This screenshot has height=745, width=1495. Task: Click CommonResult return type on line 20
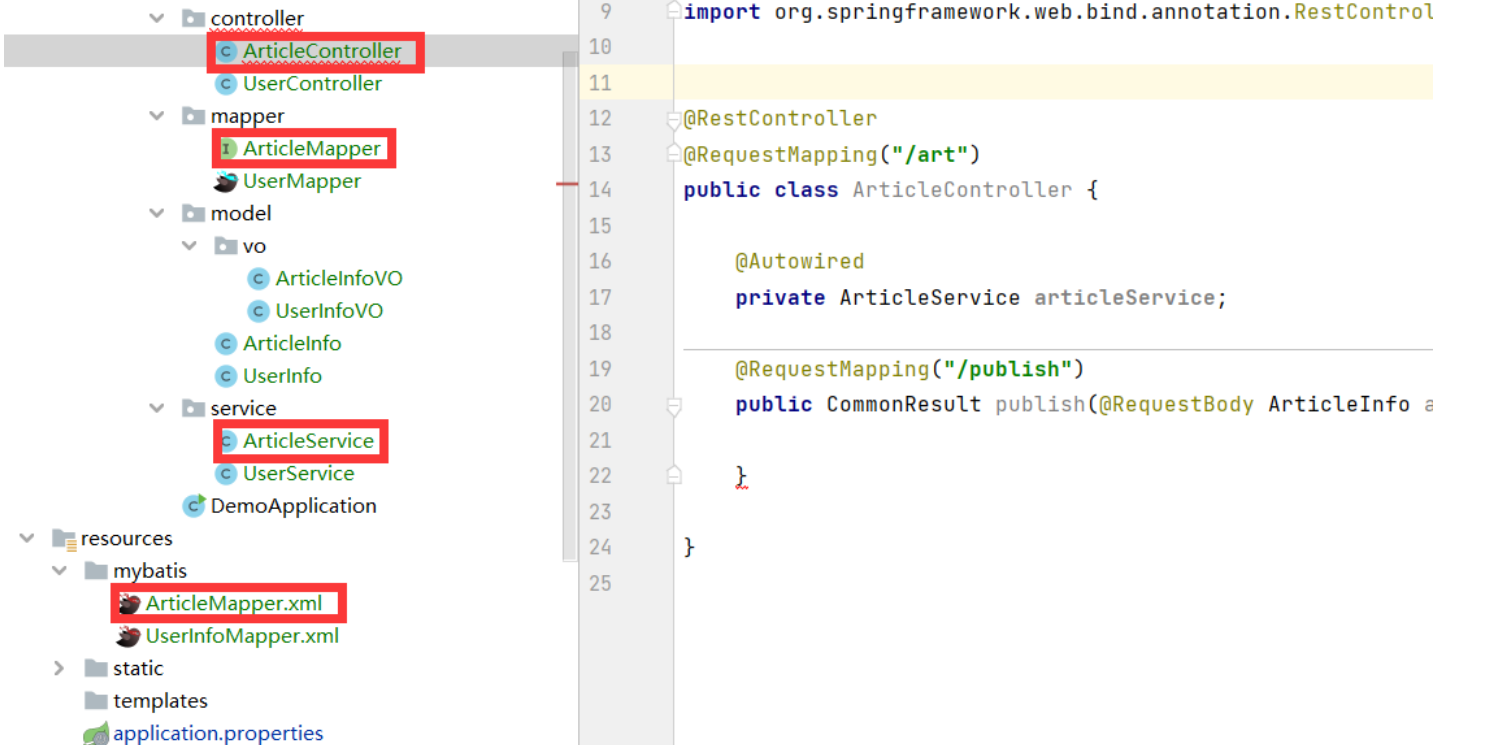click(904, 404)
